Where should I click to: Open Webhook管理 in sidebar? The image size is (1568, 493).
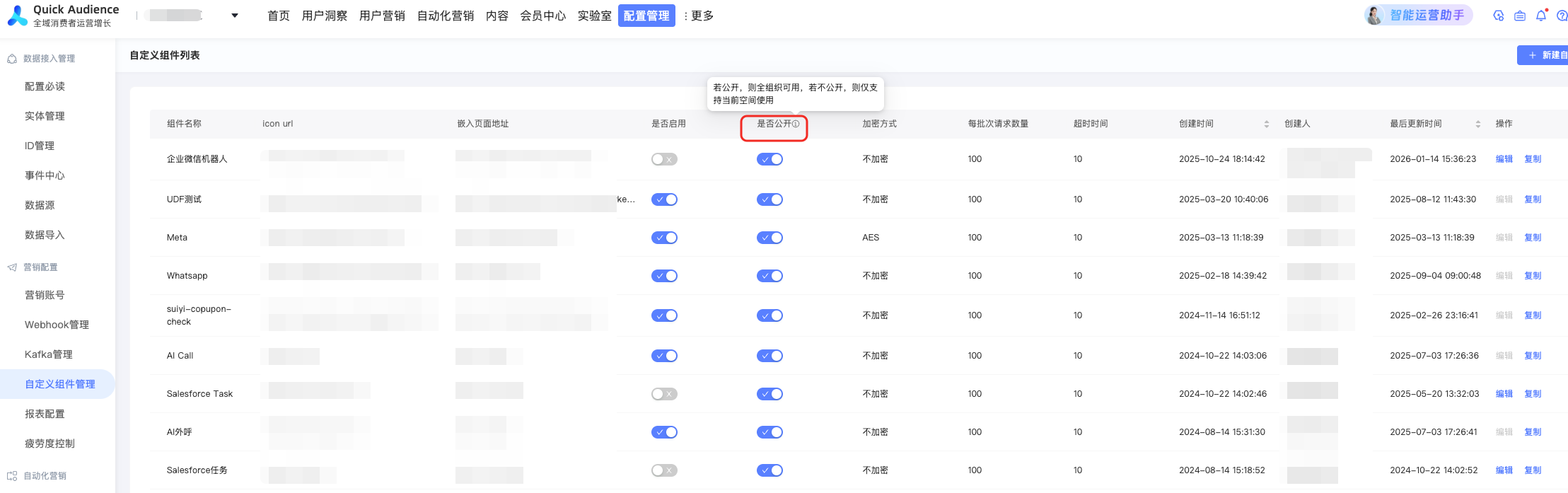pos(57,325)
